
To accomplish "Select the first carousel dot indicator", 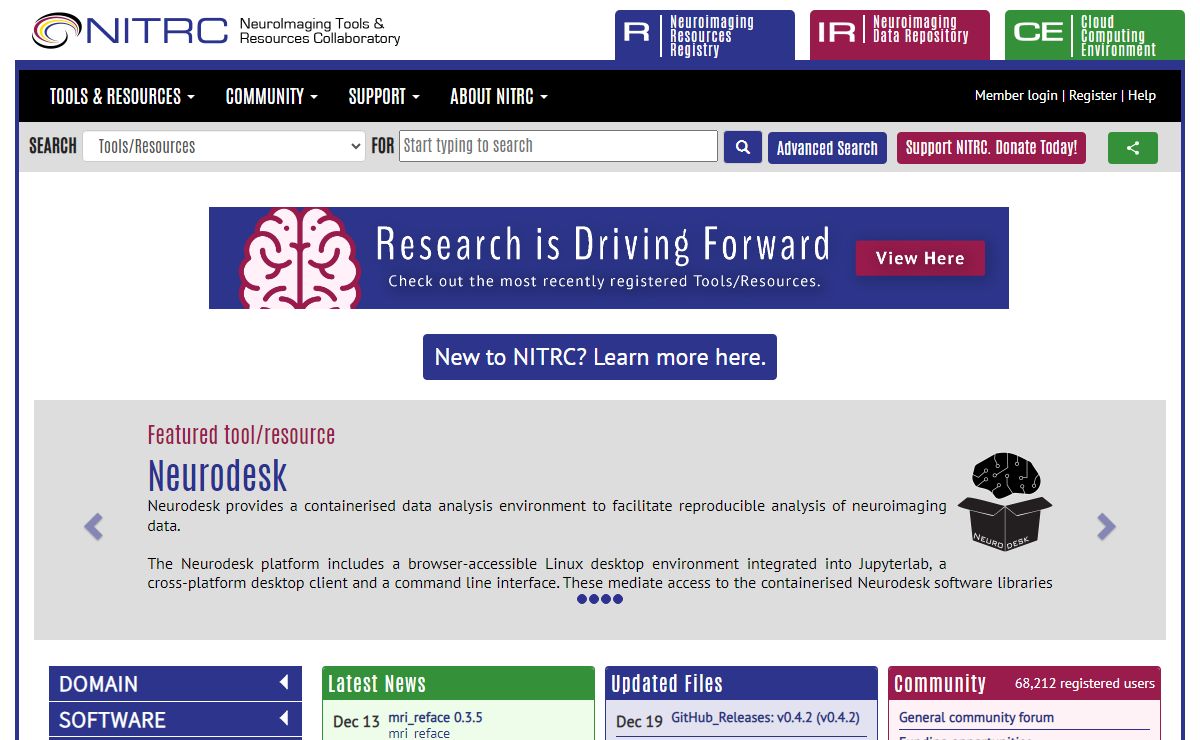I will 582,599.
